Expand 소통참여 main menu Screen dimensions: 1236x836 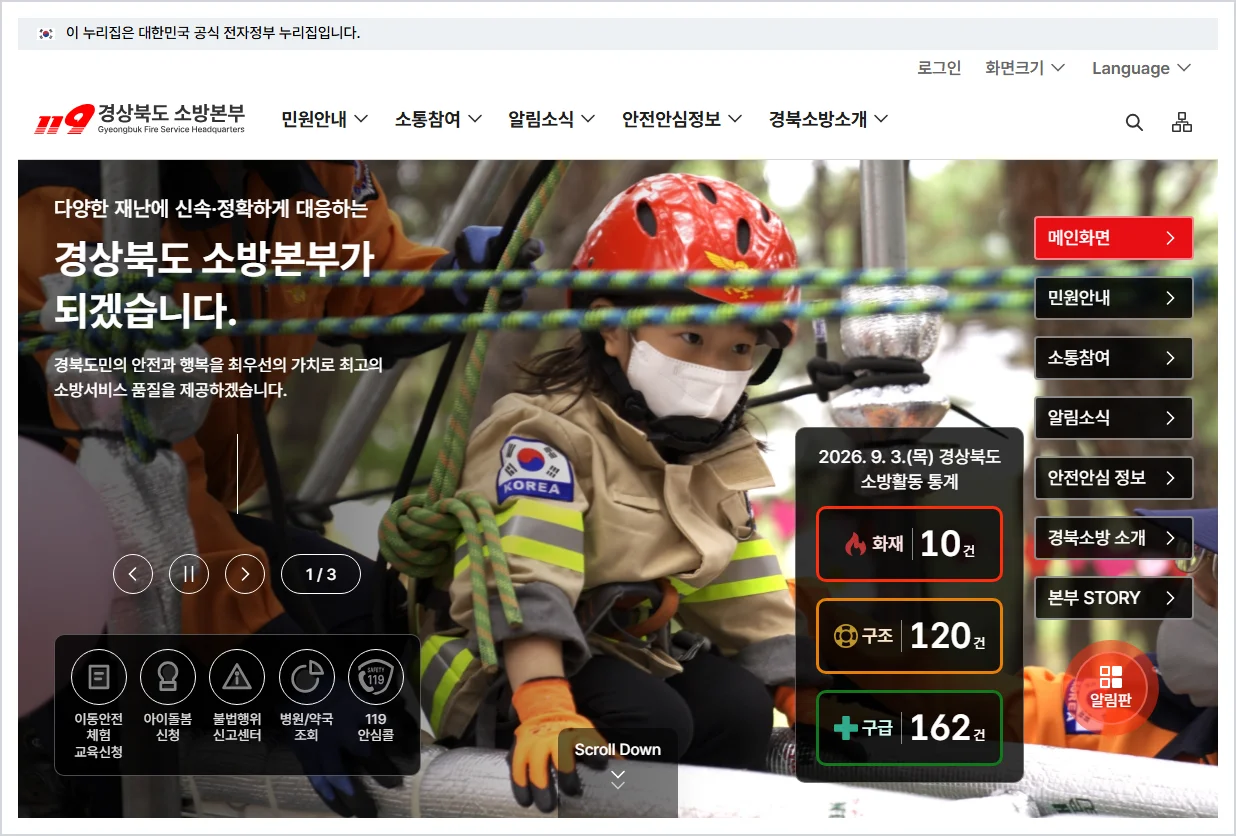(x=438, y=119)
